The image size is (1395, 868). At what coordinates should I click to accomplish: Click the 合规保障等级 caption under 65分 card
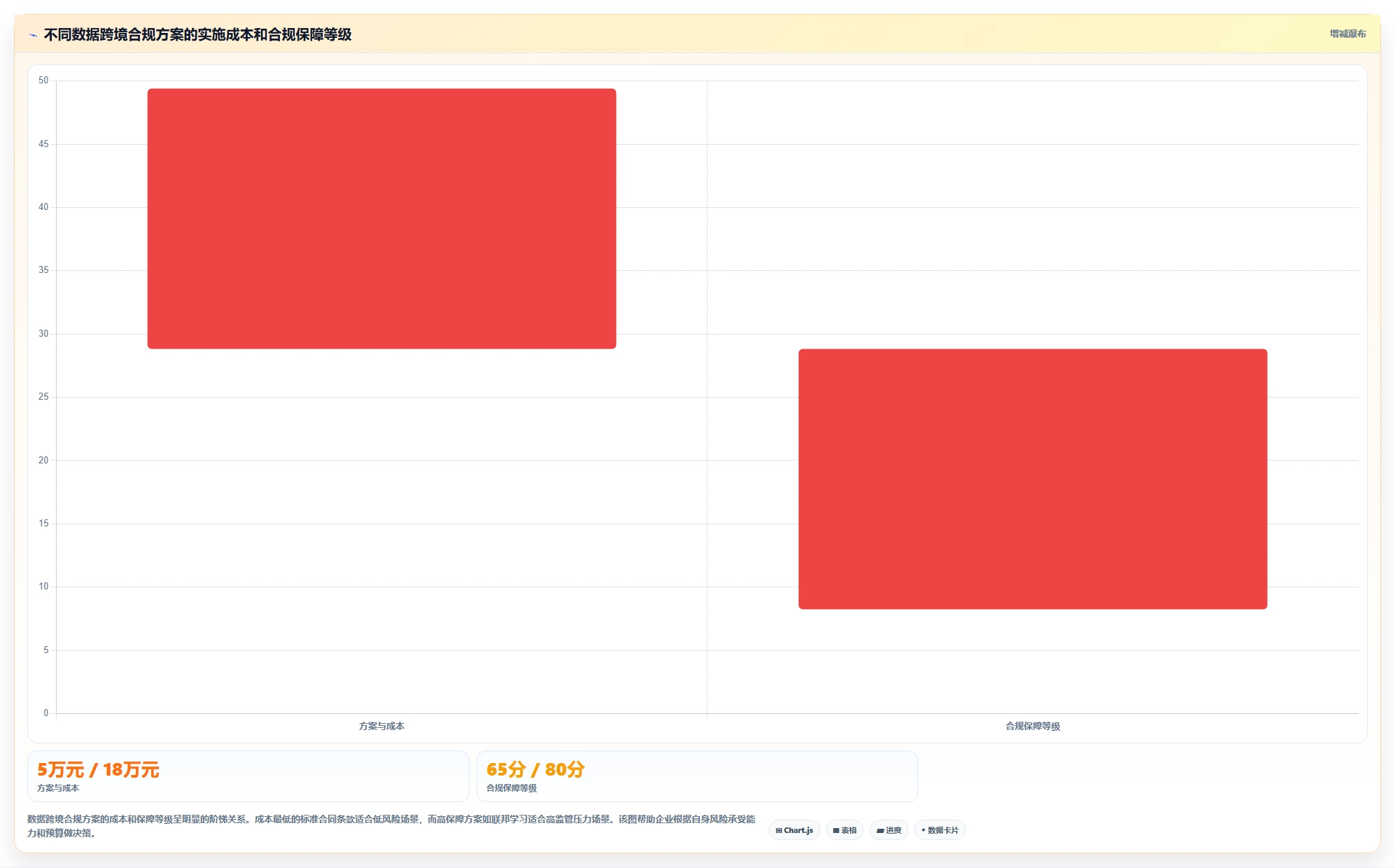pos(512,788)
